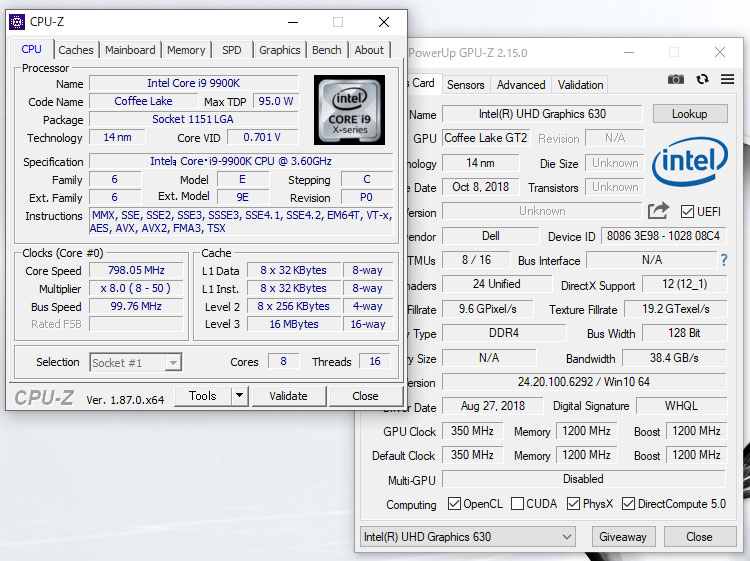Image resolution: width=750 pixels, height=561 pixels.
Task: Click the Level 3 cache value 16 MBytes
Action: (x=294, y=324)
